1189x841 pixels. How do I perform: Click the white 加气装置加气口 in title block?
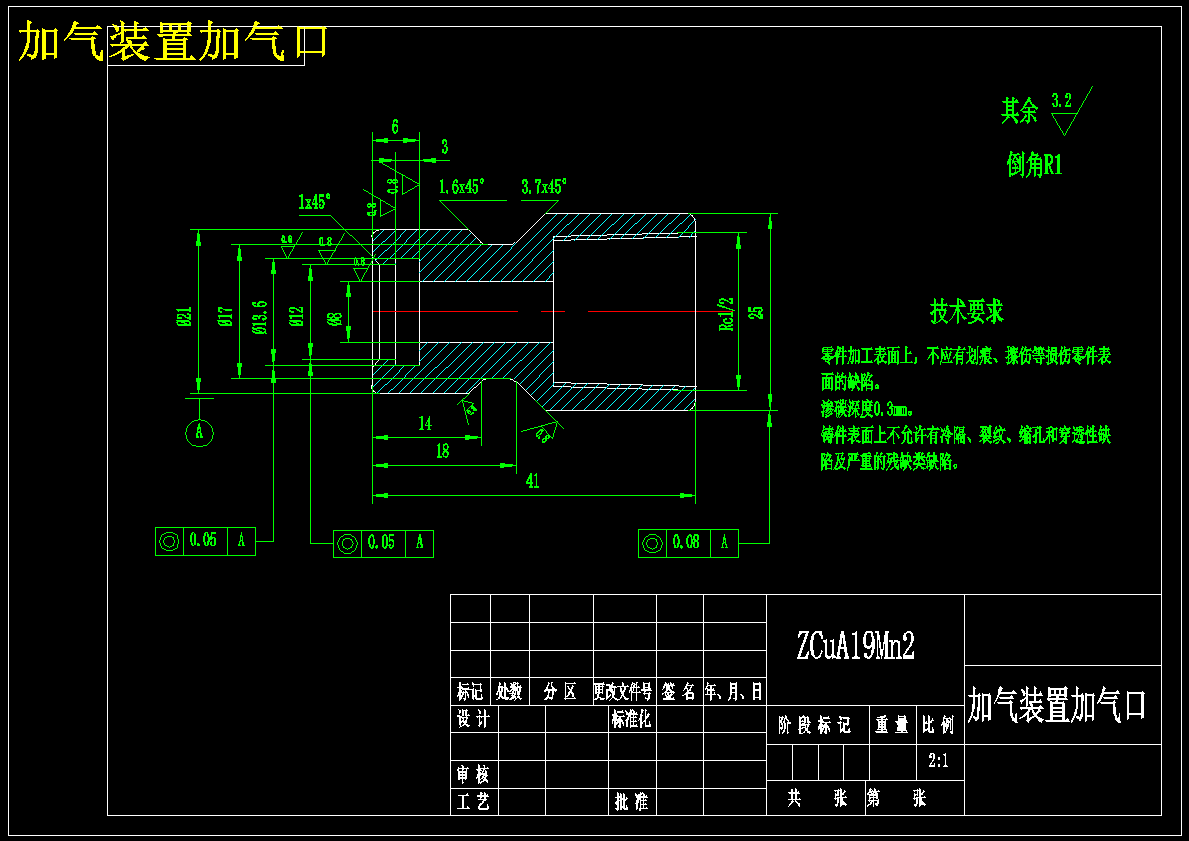(x=1057, y=704)
